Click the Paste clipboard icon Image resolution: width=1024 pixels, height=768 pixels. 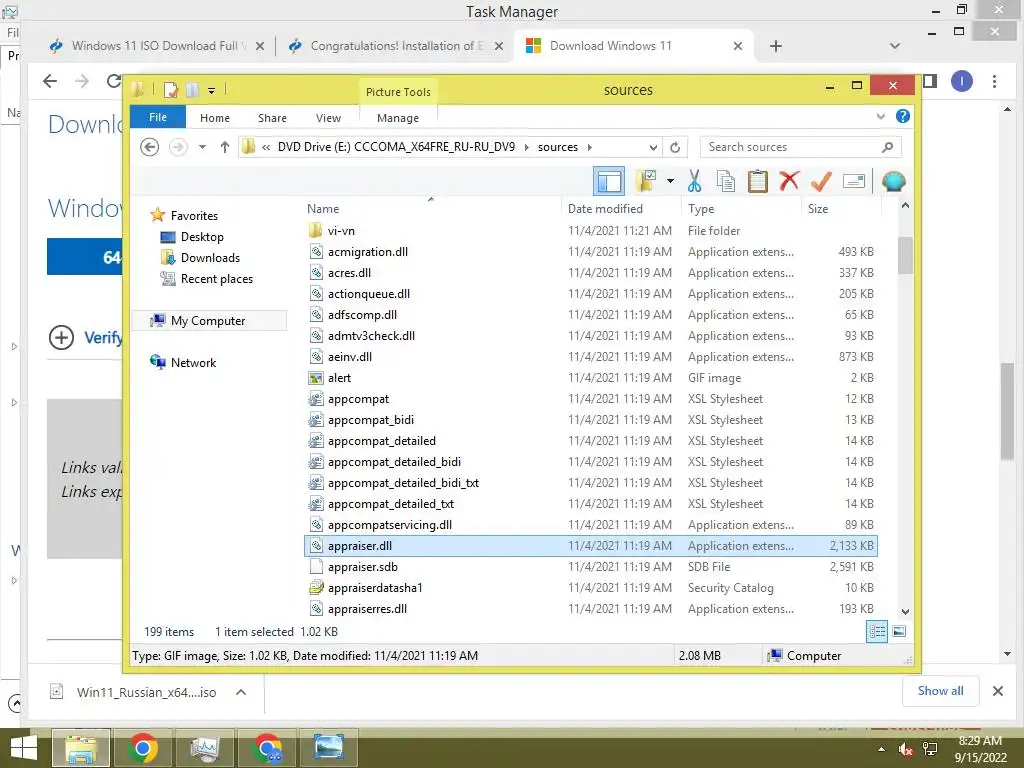758,181
